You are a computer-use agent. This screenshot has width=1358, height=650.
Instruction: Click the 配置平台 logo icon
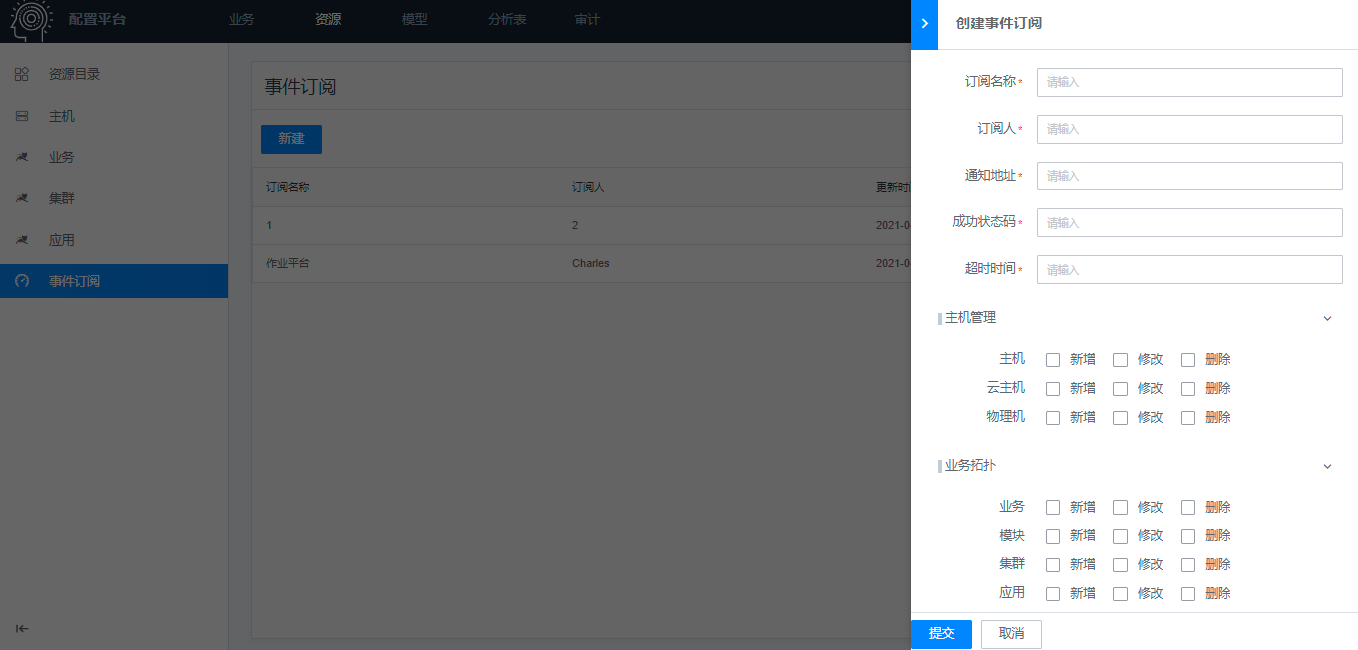coord(31,20)
